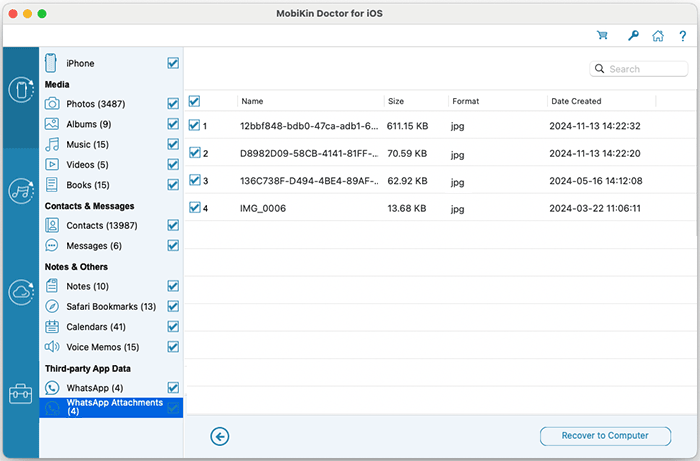Select file name 136C738F-D494-4BE4-89AF-..
700x461 pixels.
click(x=309, y=181)
